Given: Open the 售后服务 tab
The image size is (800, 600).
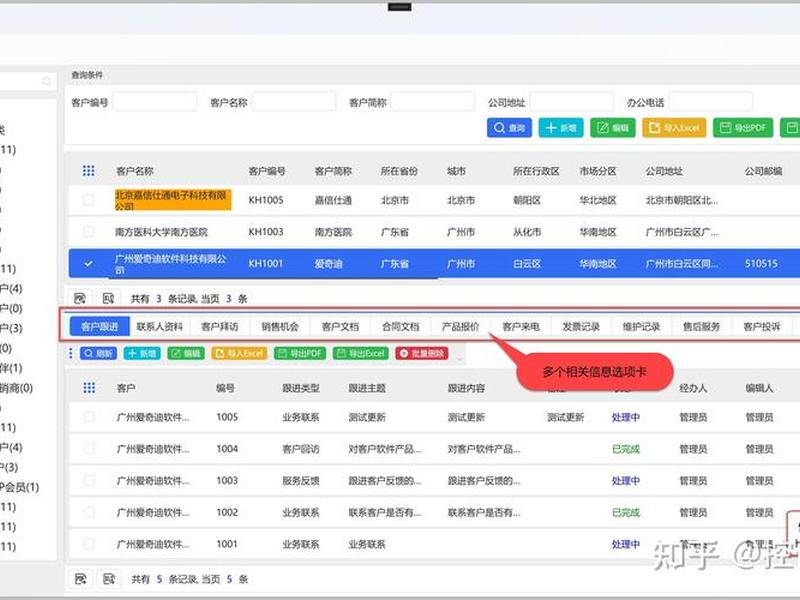Looking at the screenshot, I should point(702,326).
